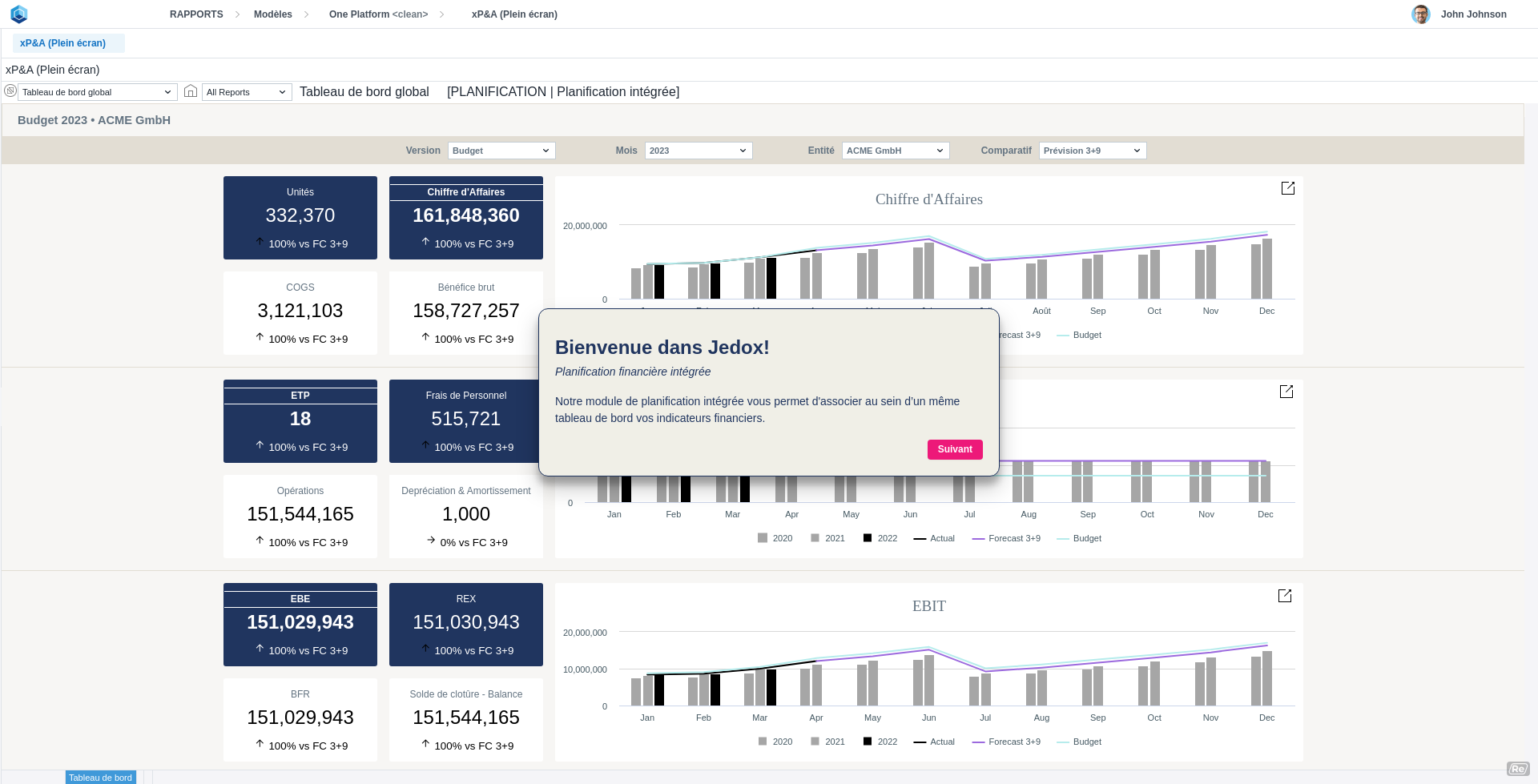This screenshot has width=1538, height=784.
Task: Click the 2022 legend swatch in EBIT chart
Action: (867, 742)
